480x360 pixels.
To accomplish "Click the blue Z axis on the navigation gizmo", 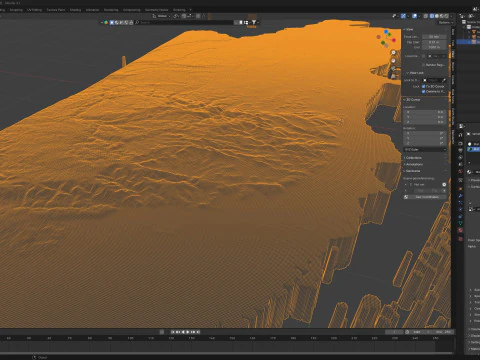I will pos(386,32).
